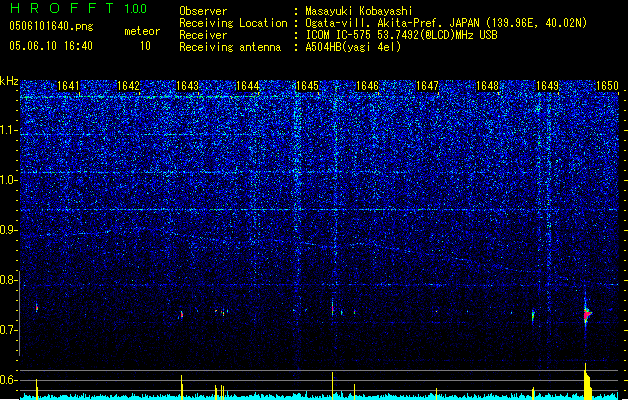This screenshot has height=400, width=629.
Task: Click the 1.0 kHz axis label
Action: [x=9, y=180]
